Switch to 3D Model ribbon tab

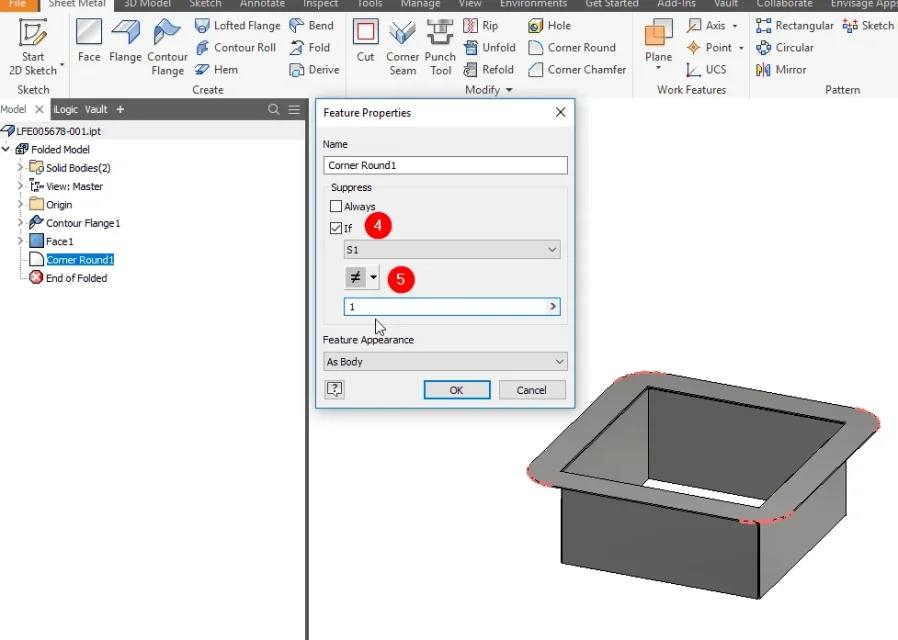point(147,4)
